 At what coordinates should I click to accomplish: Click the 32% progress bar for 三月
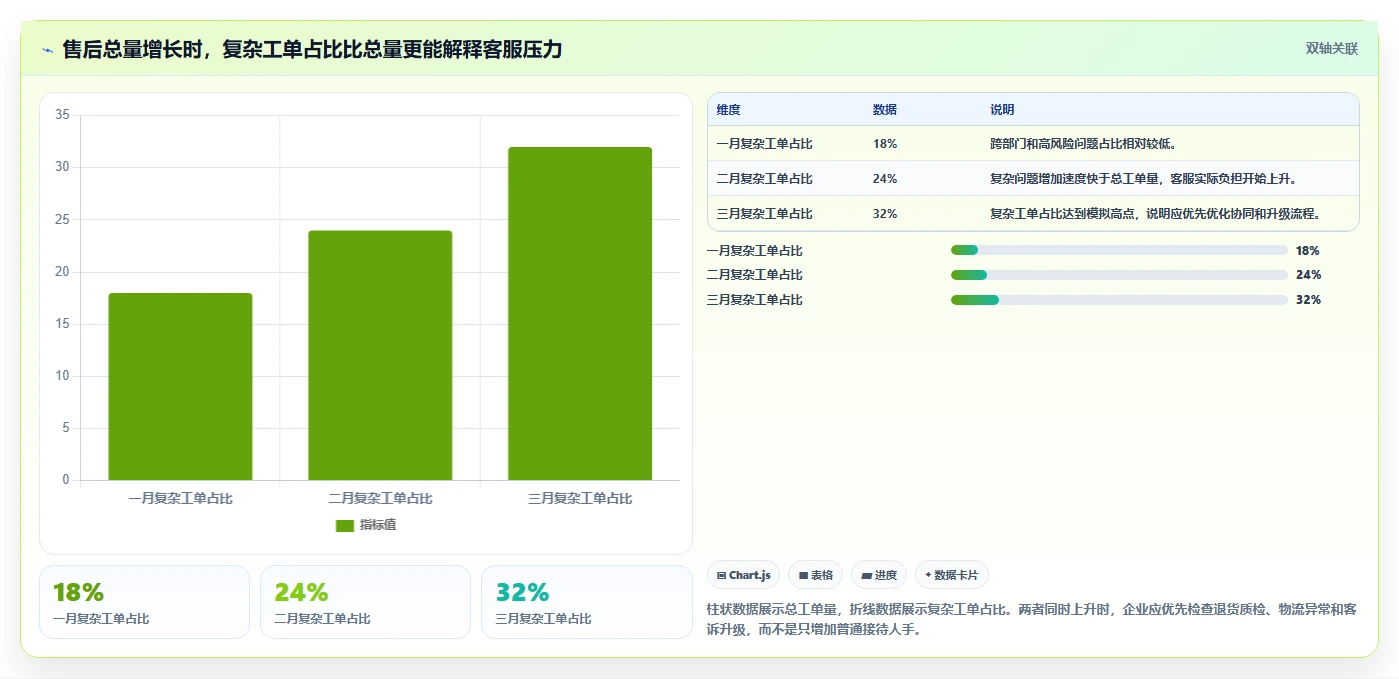(x=1119, y=300)
